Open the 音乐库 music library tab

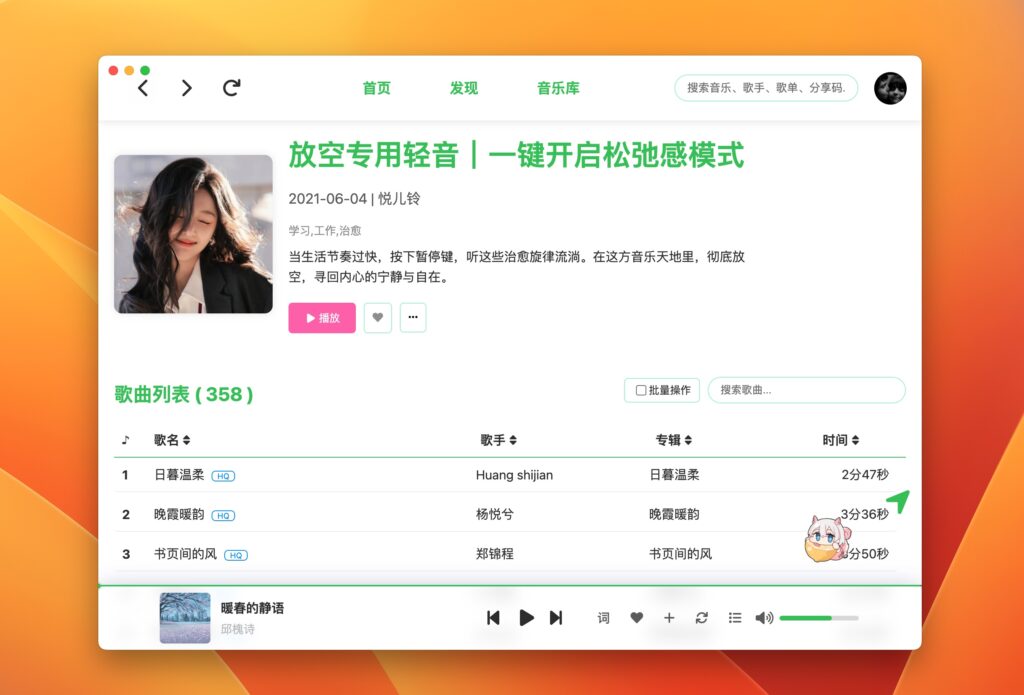(558, 88)
